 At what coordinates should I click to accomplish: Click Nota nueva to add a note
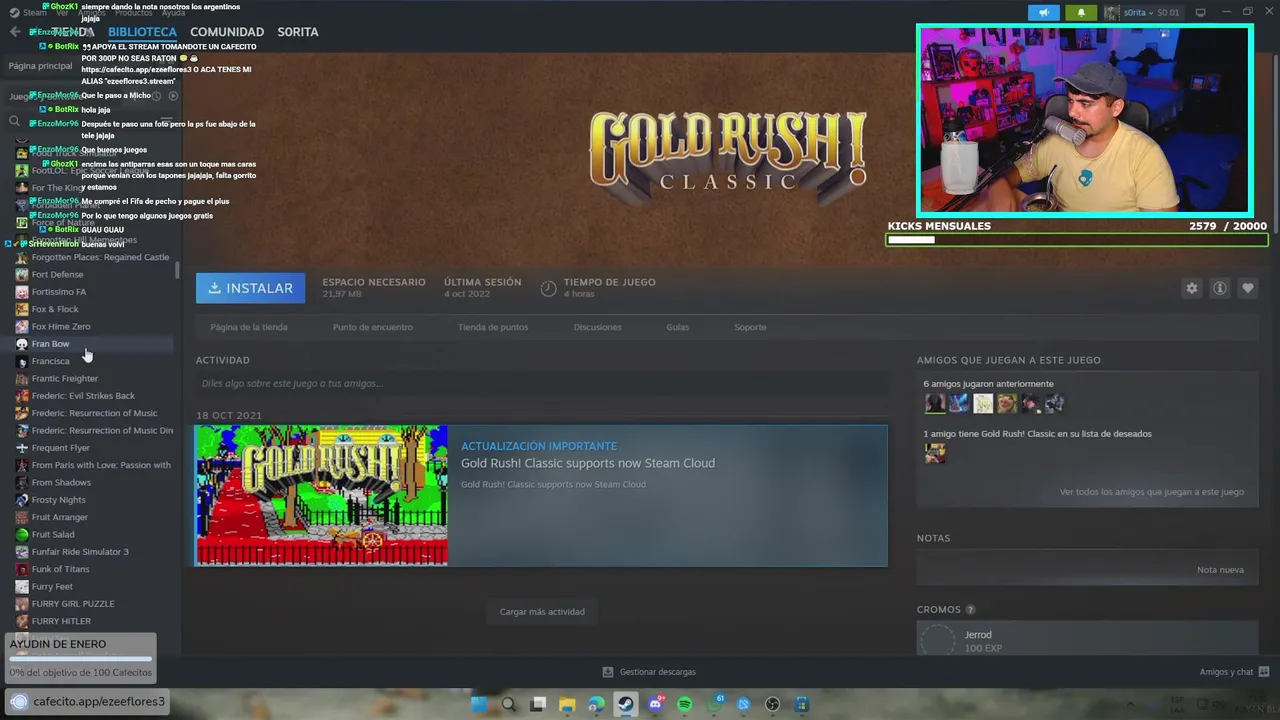point(1220,570)
